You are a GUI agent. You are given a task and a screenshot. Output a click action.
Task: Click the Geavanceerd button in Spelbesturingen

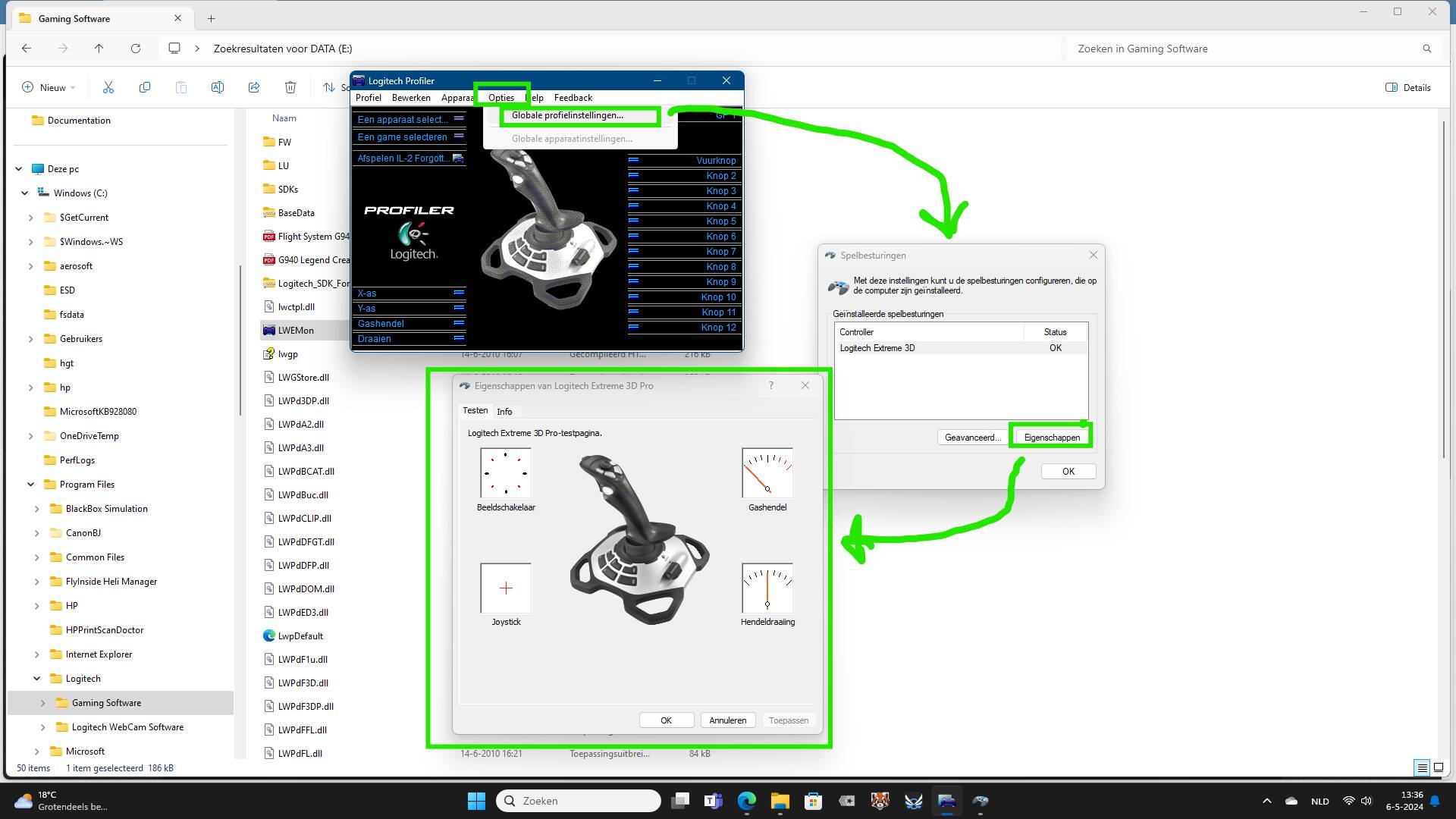click(973, 437)
